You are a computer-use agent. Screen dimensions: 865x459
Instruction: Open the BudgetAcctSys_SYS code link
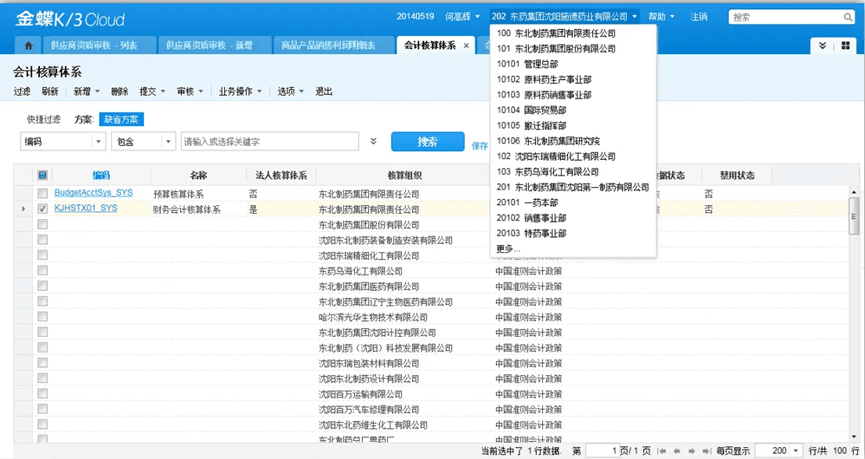pyautogui.click(x=93, y=193)
